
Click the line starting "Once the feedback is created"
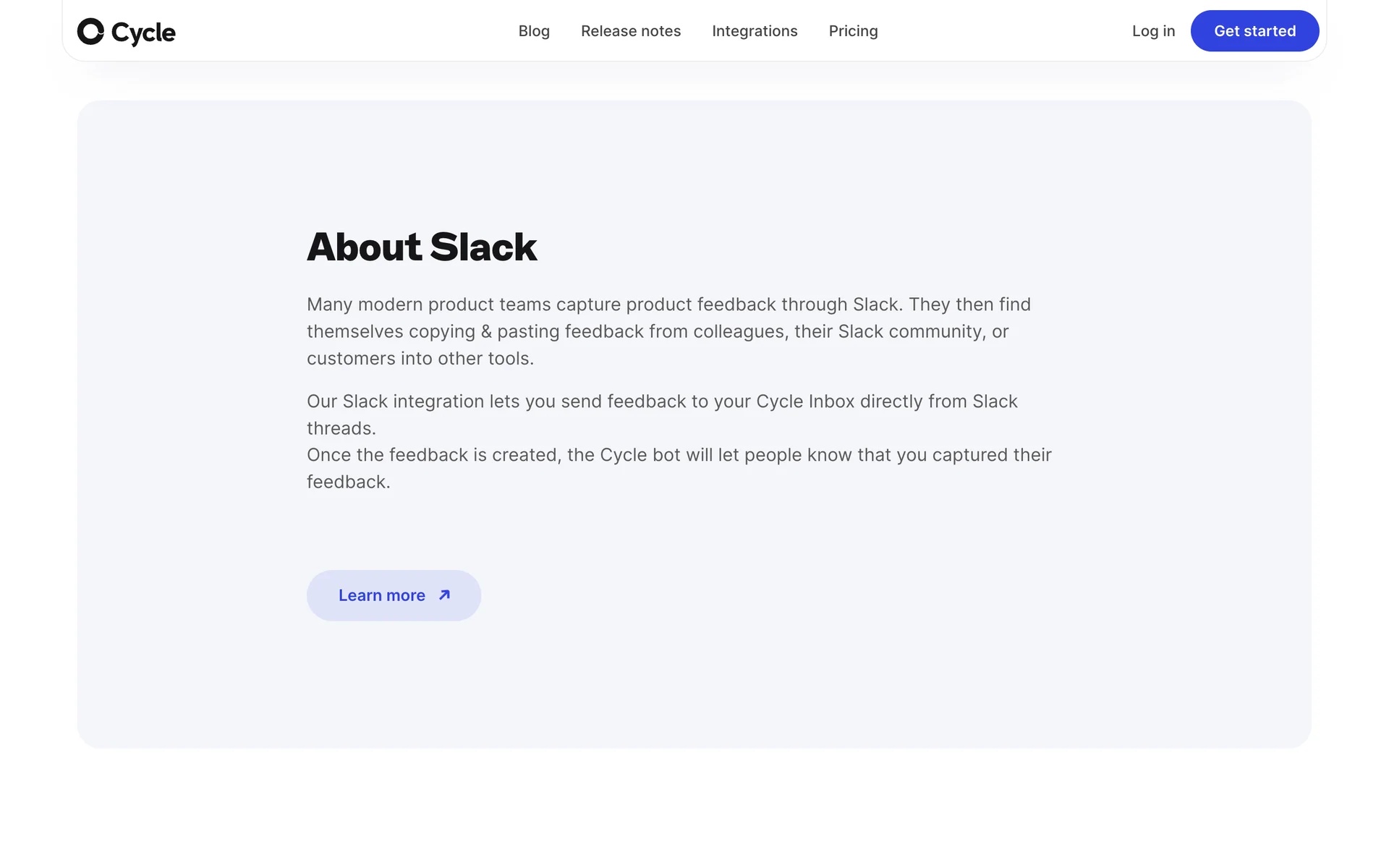pos(679,455)
